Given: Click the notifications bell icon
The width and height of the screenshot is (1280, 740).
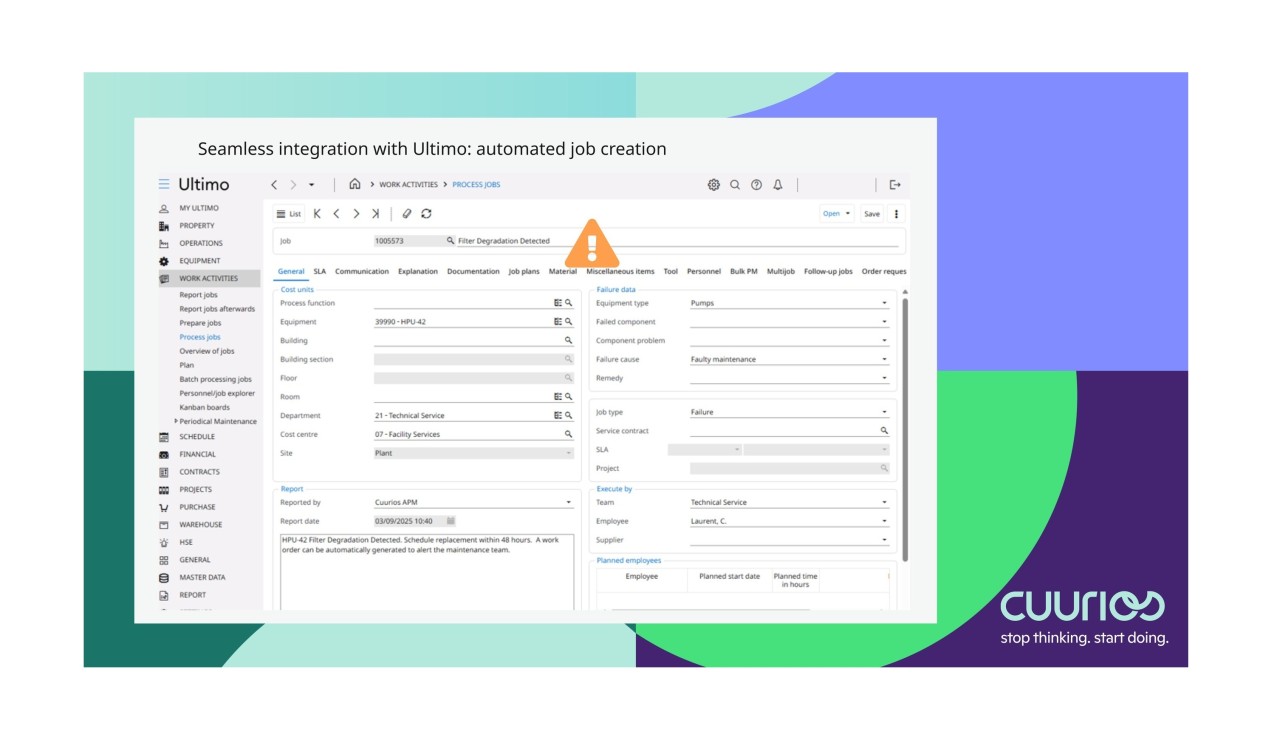Looking at the screenshot, I should coord(777,184).
